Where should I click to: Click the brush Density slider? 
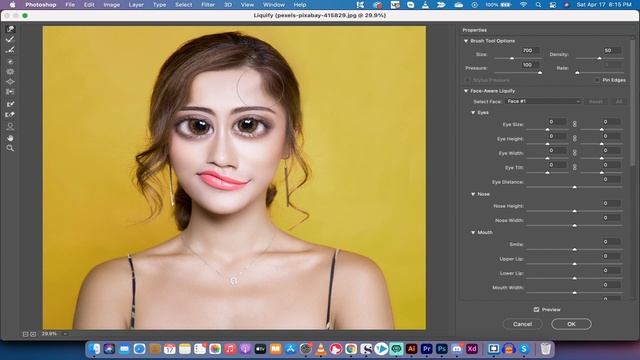point(599,58)
